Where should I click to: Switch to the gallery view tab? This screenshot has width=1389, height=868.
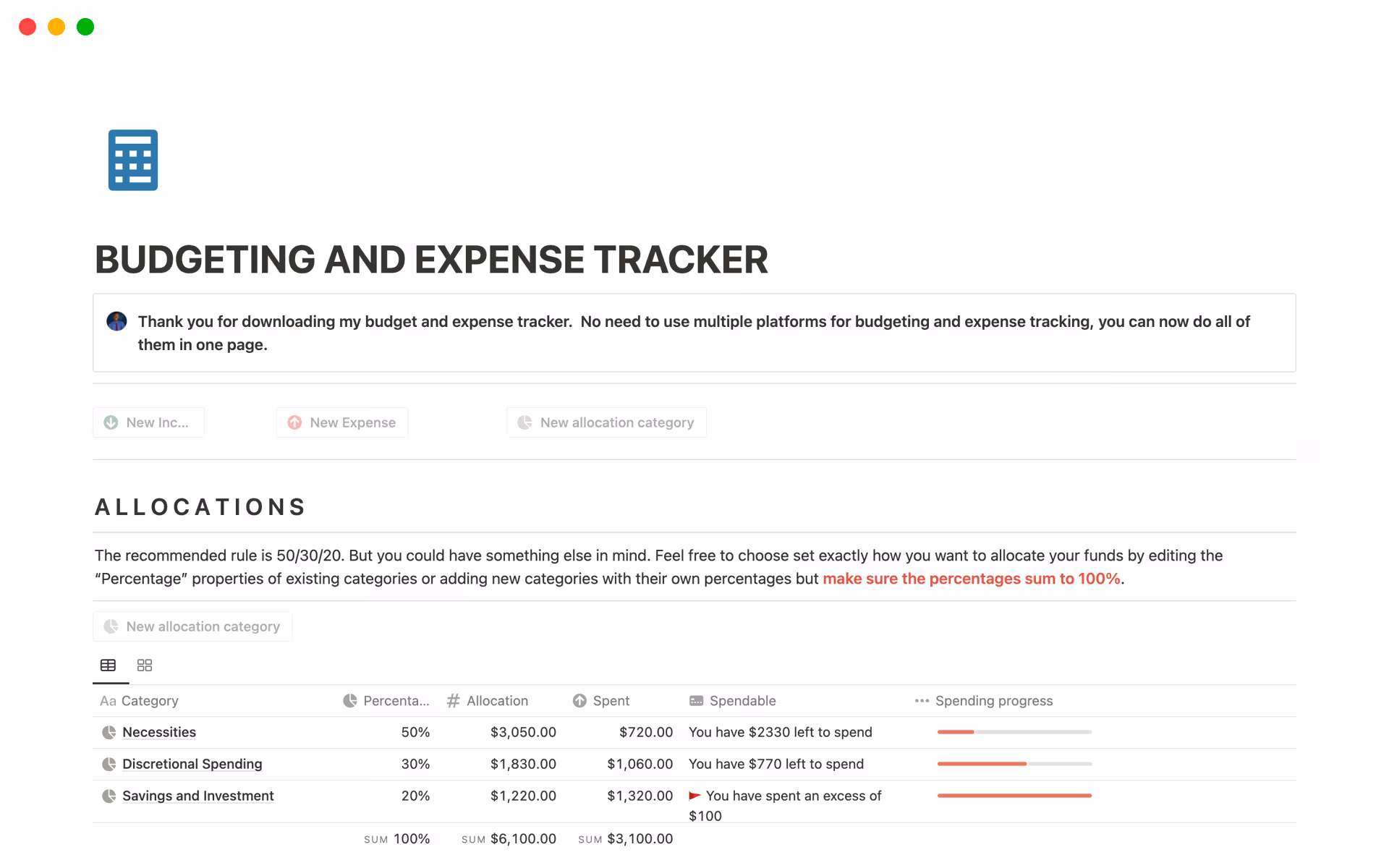(x=145, y=665)
